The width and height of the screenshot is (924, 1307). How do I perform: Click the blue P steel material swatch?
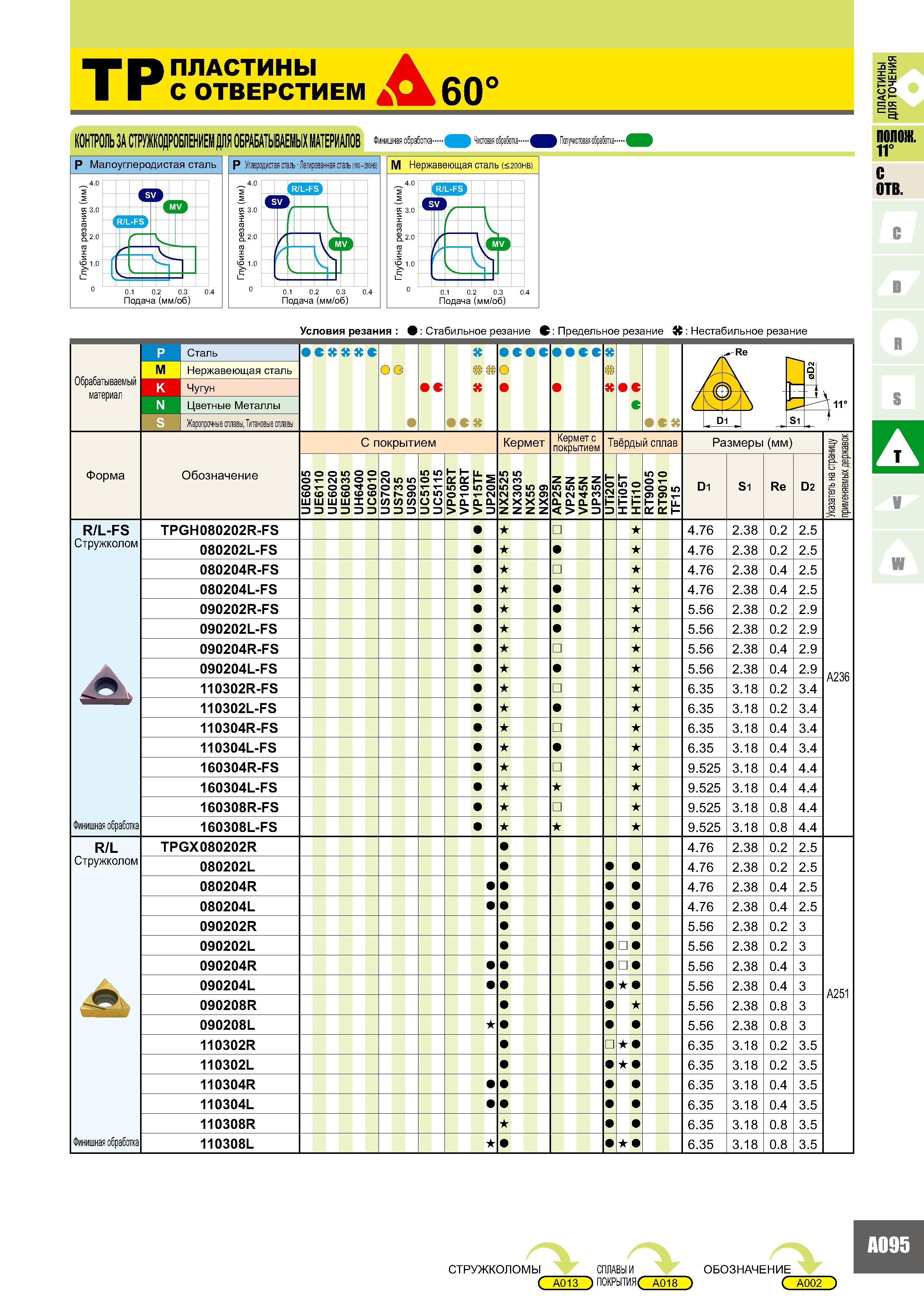click(161, 353)
